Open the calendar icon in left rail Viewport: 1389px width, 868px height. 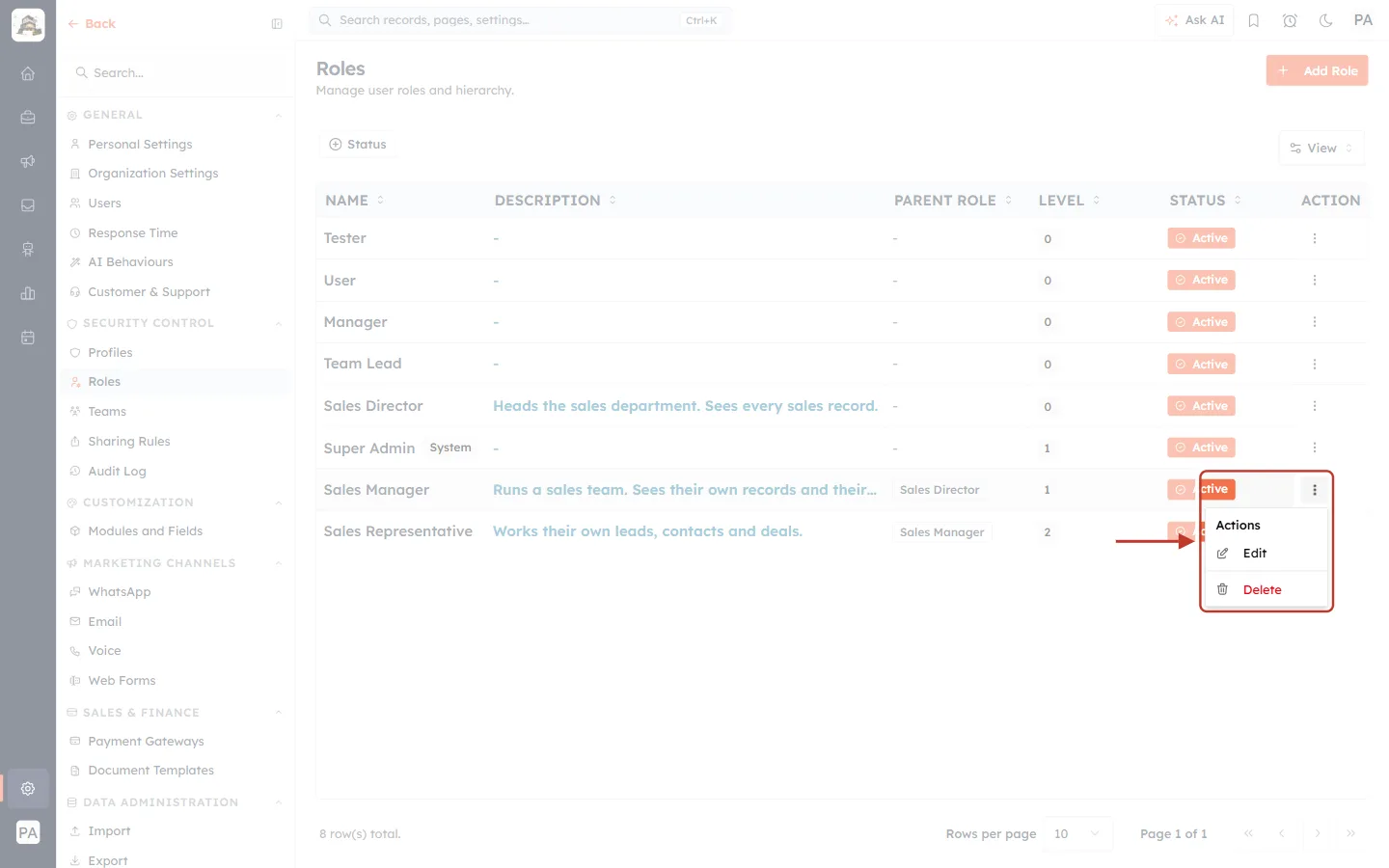click(28, 338)
